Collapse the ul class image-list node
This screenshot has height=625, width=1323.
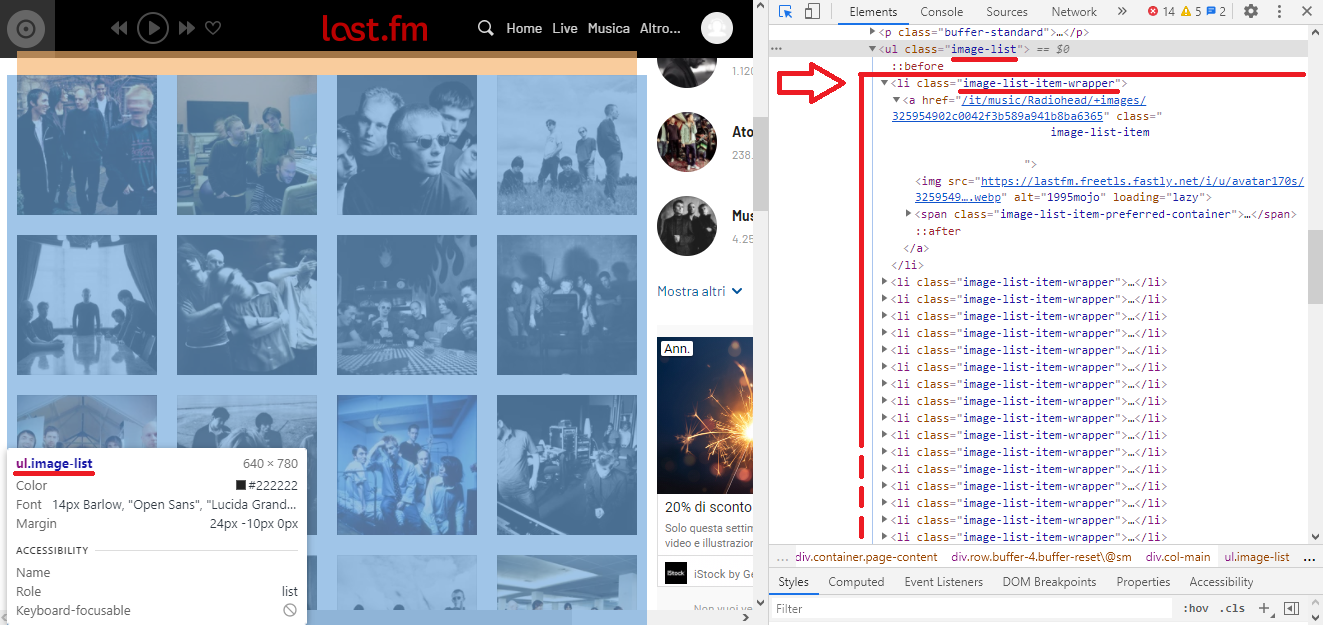point(872,48)
